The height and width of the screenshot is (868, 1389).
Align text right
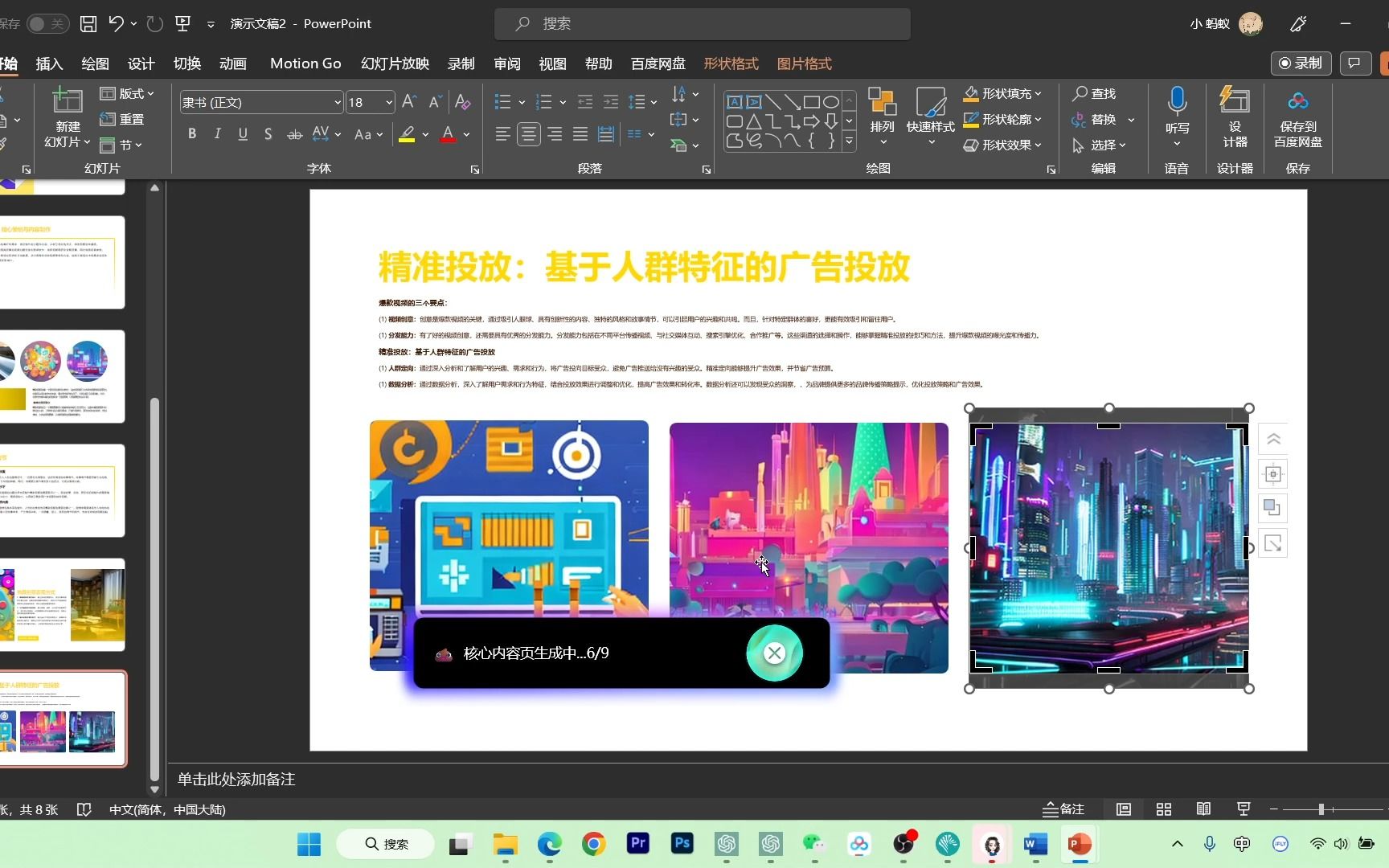(x=555, y=134)
